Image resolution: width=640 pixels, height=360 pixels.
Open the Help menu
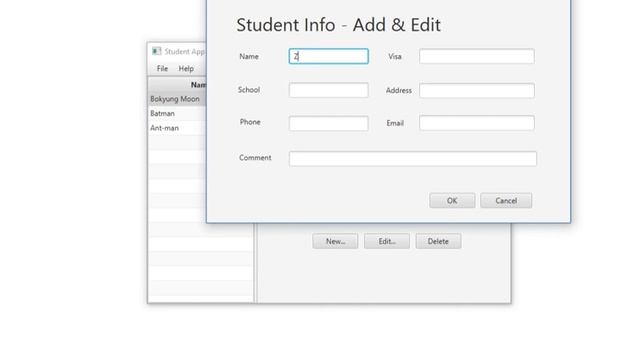coord(186,69)
